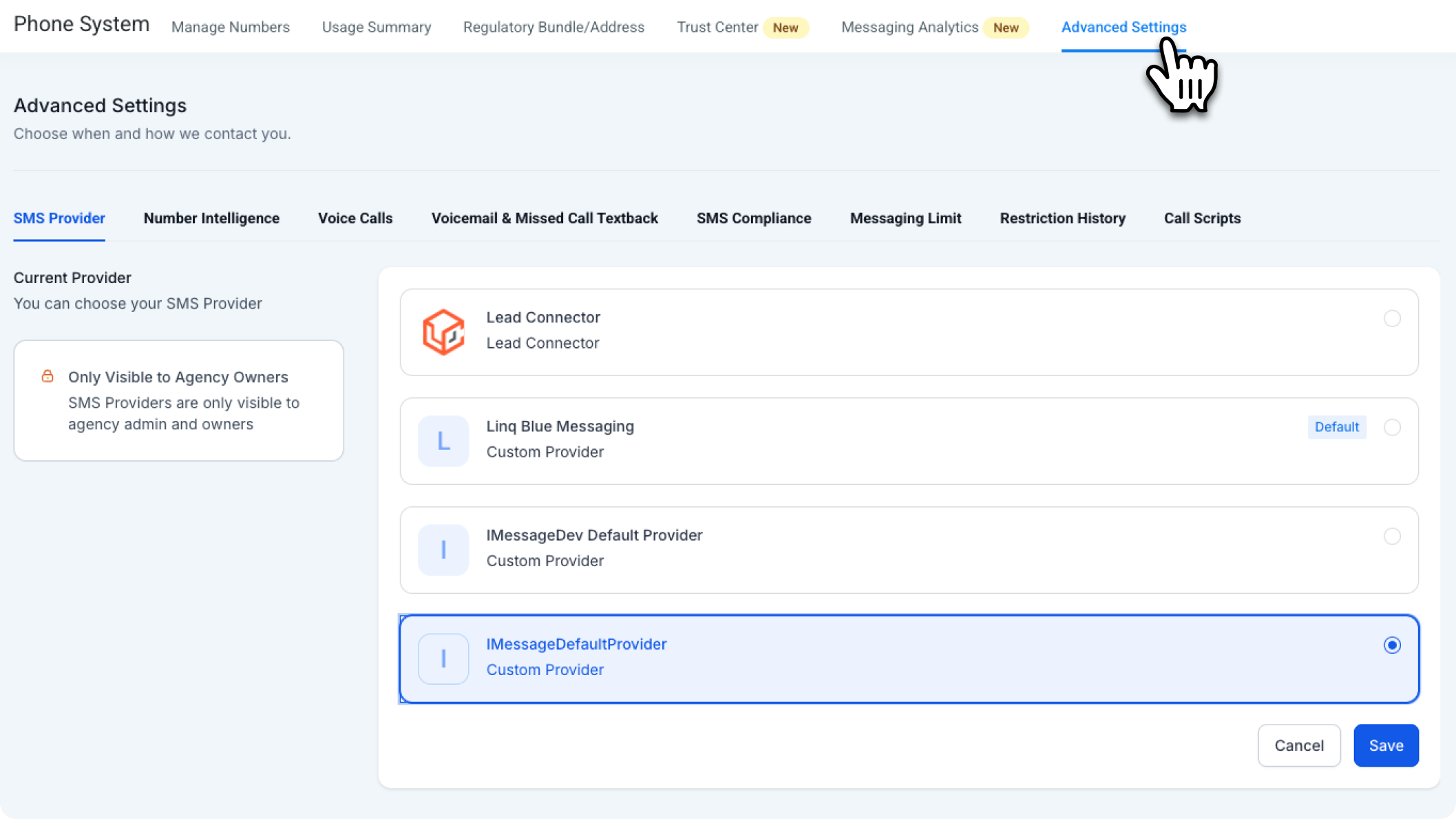Click the 'Phone System' page title
Viewport: 1456px width, 819px height.
click(x=82, y=24)
